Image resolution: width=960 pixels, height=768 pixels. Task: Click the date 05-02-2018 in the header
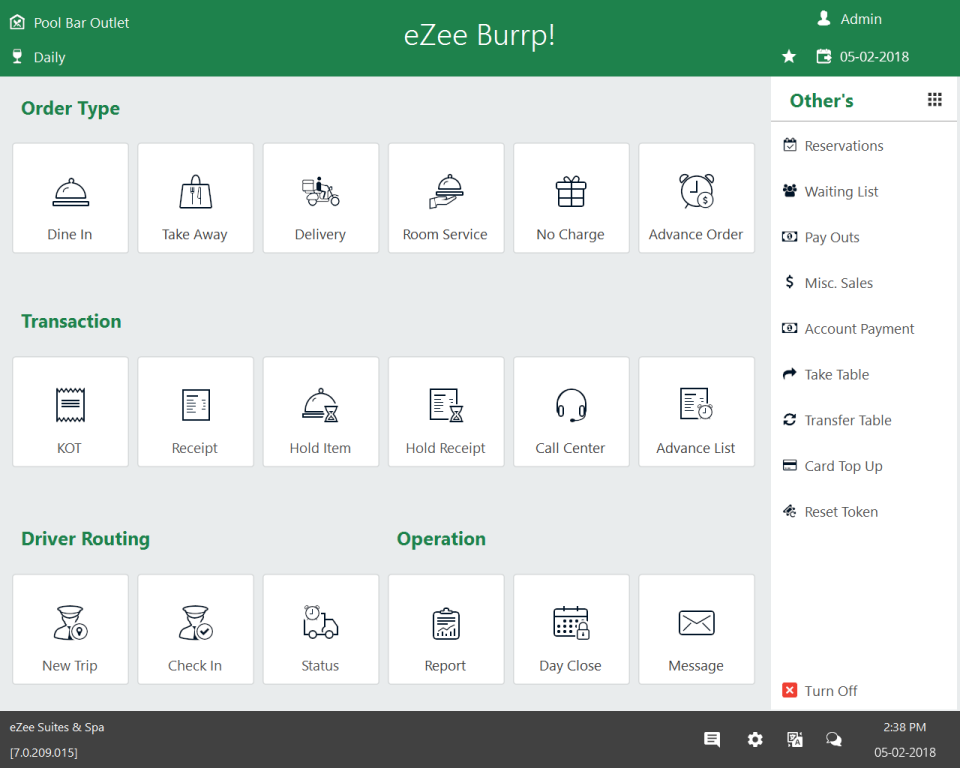click(872, 57)
